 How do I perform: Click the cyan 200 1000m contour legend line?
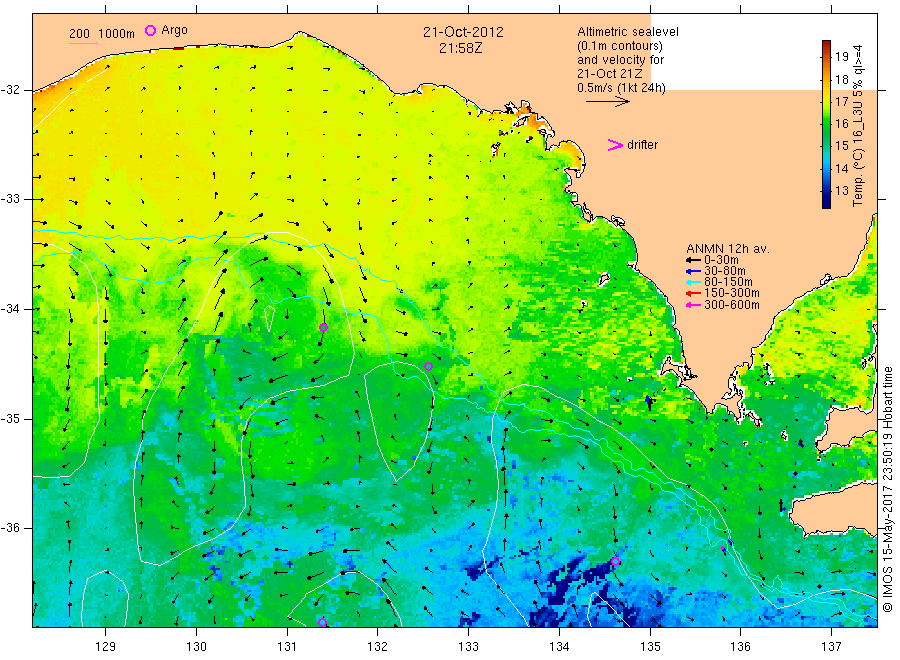(83, 43)
